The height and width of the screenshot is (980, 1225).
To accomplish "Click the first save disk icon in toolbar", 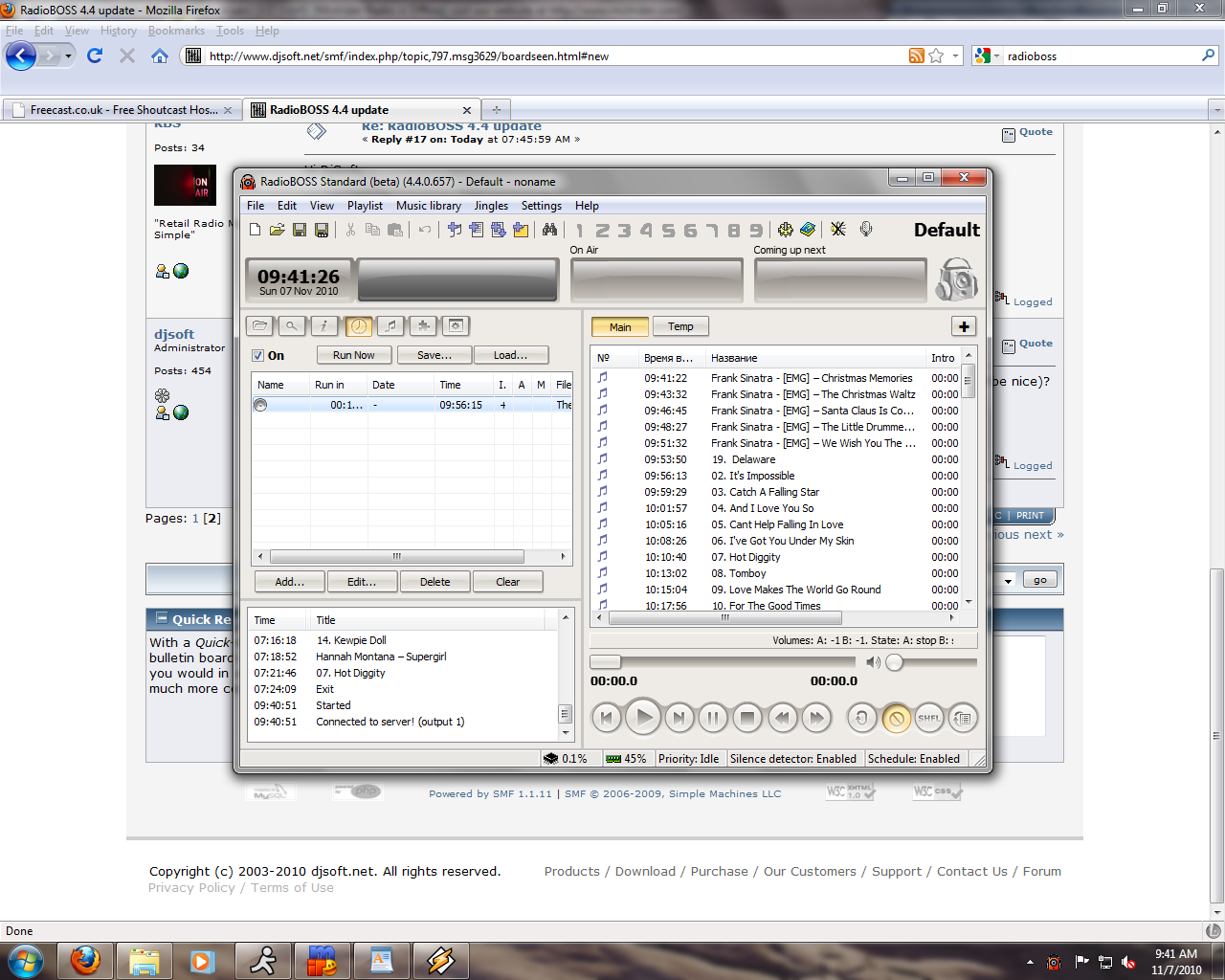I will pyautogui.click(x=300, y=230).
